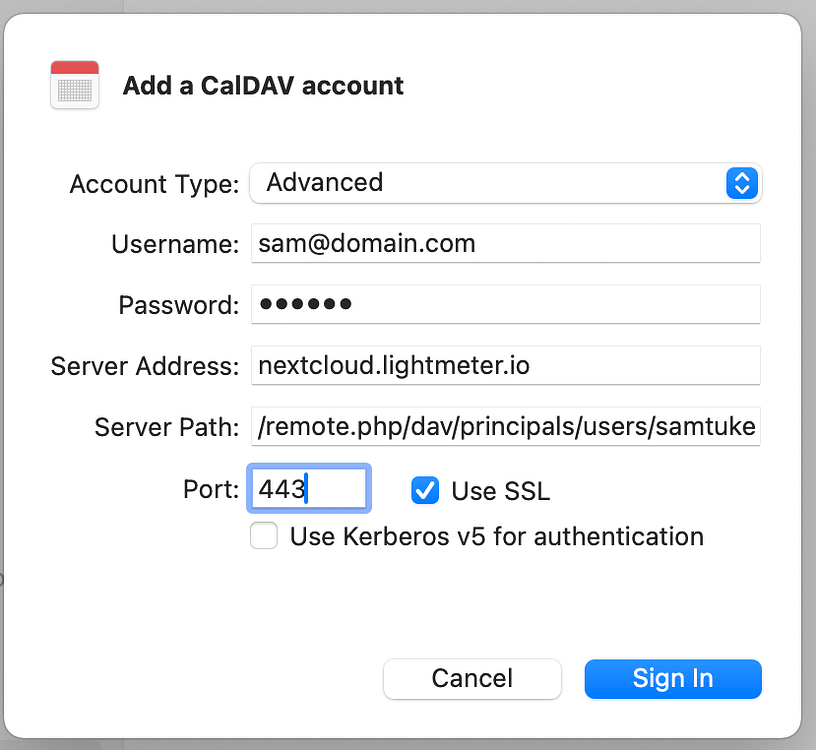Image resolution: width=816 pixels, height=750 pixels.
Task: Cancel the account setup
Action: 472,679
